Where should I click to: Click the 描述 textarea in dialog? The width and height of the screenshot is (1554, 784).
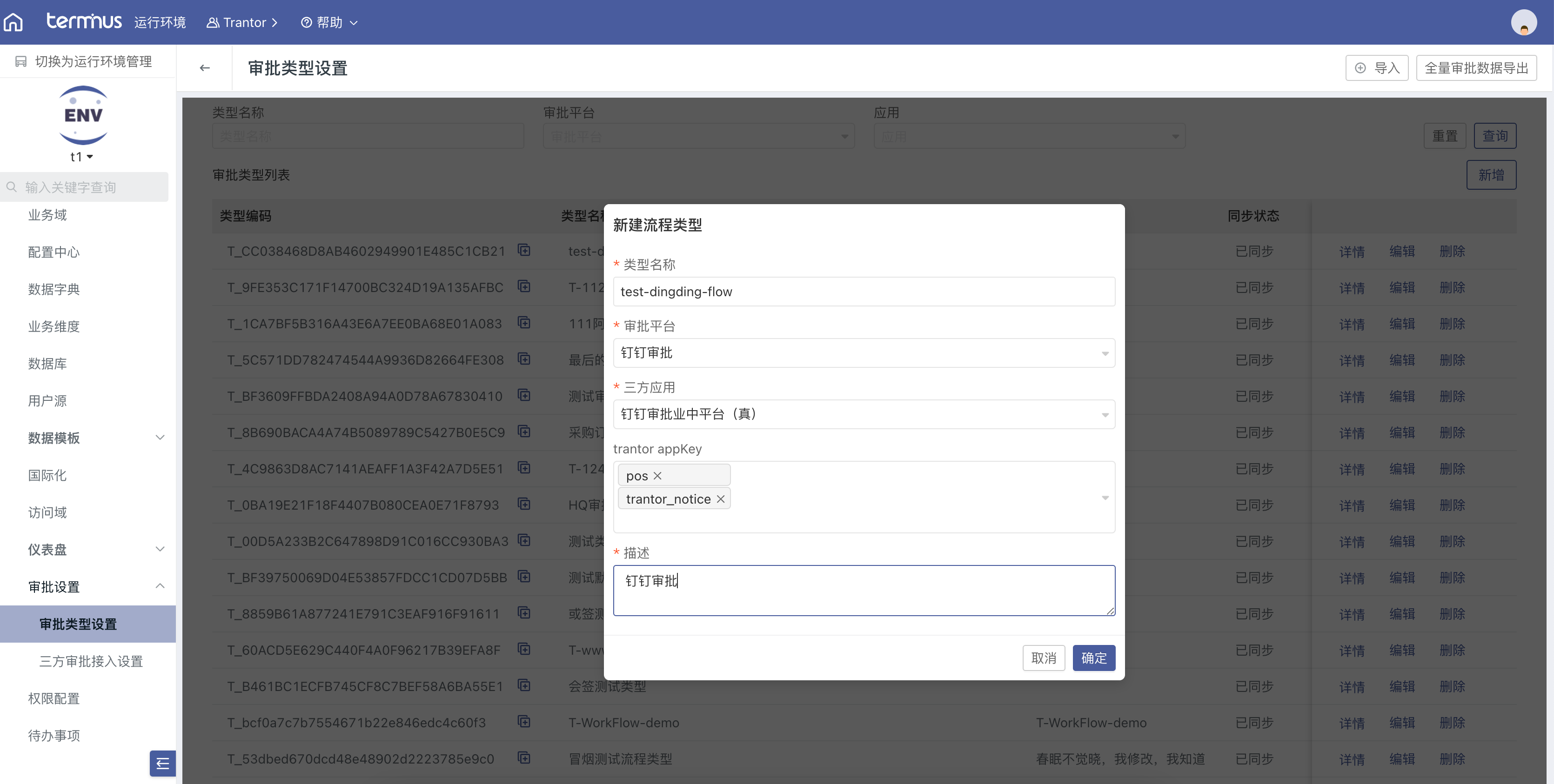click(x=864, y=591)
